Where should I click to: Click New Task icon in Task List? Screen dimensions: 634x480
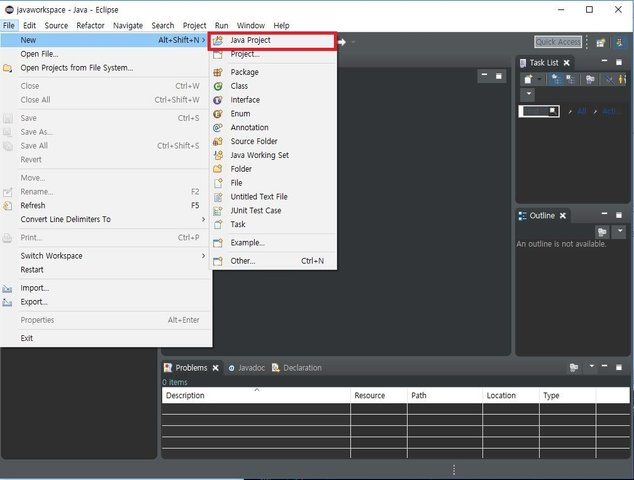pyautogui.click(x=528, y=79)
